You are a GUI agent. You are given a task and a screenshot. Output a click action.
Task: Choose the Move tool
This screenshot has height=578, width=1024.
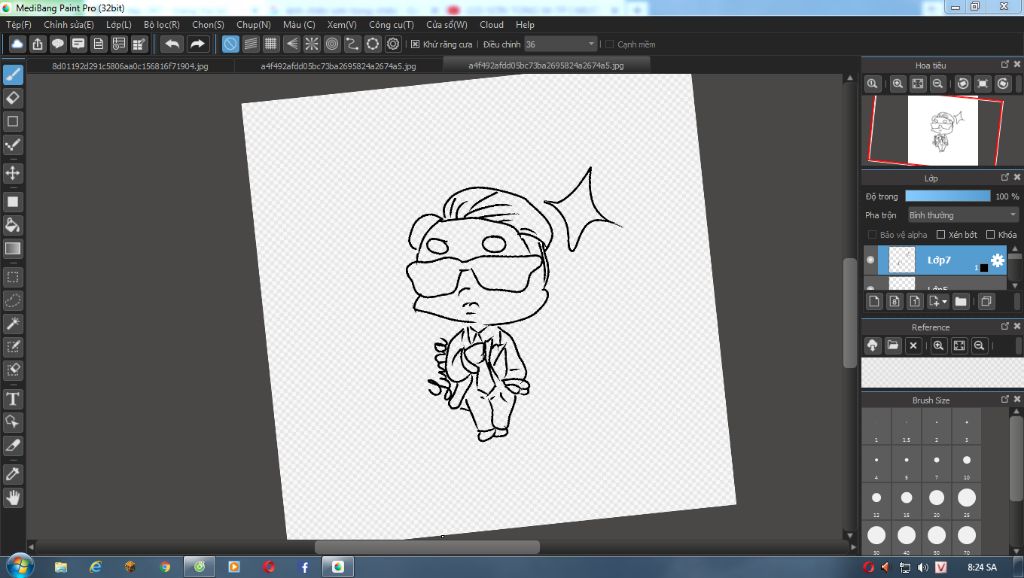point(12,173)
